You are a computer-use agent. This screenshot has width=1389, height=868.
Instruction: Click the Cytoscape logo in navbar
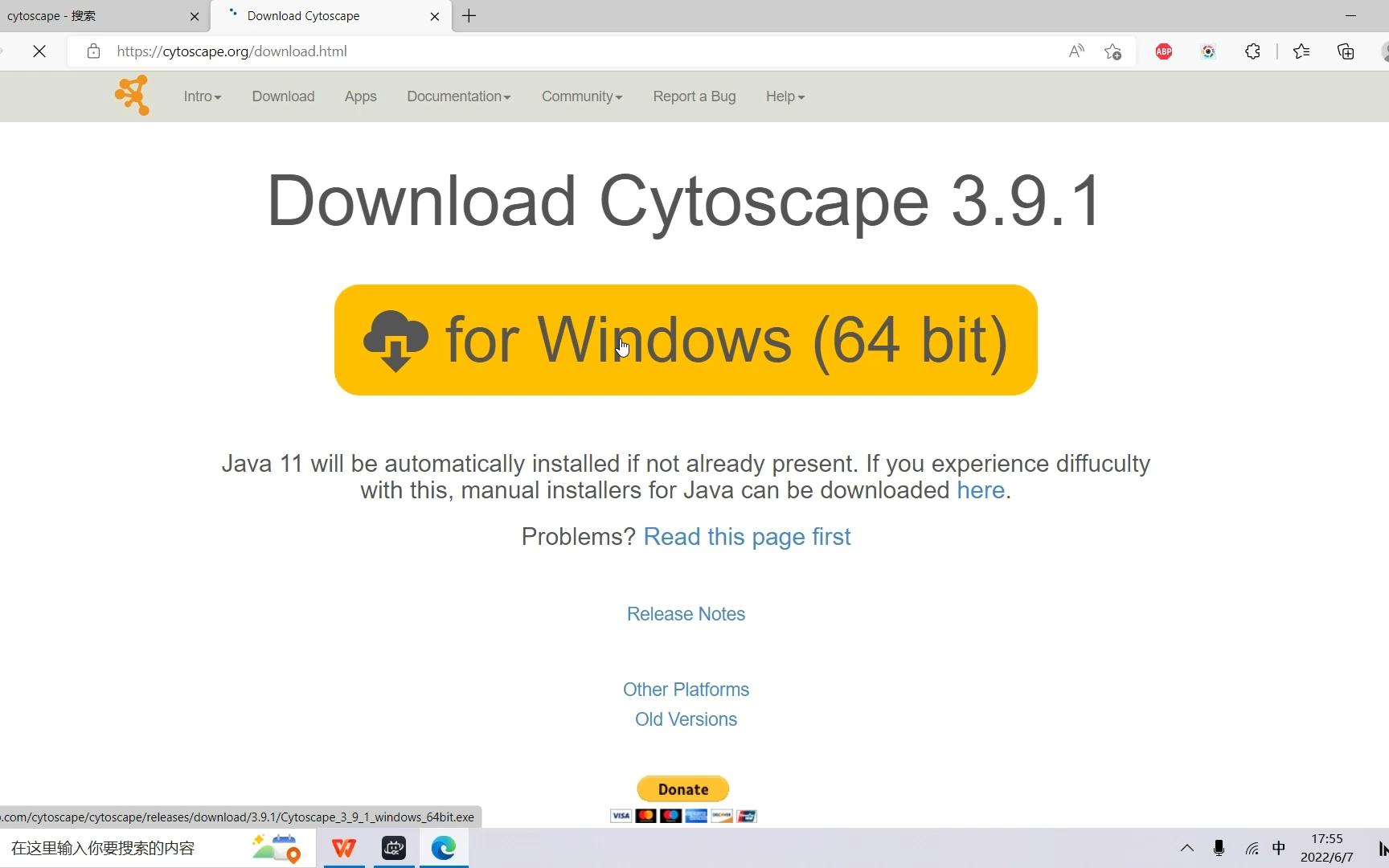[132, 96]
